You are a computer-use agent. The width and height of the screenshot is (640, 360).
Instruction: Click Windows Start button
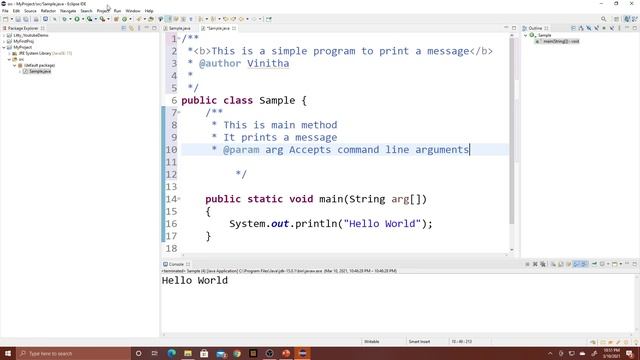pos(8,353)
